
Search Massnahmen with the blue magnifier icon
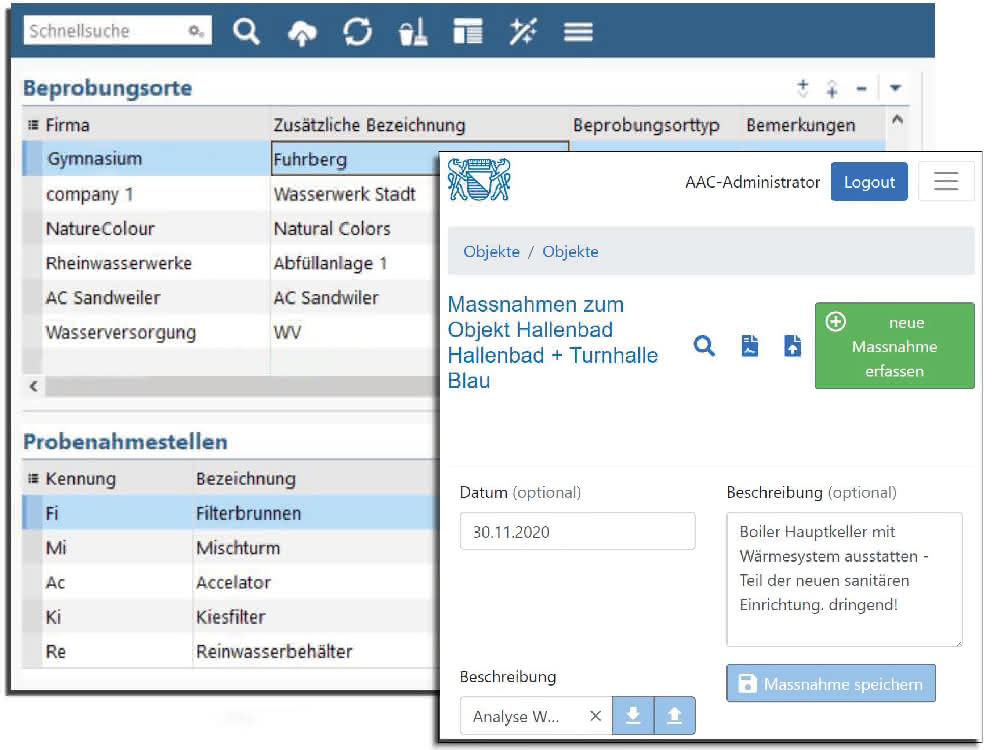tap(704, 346)
